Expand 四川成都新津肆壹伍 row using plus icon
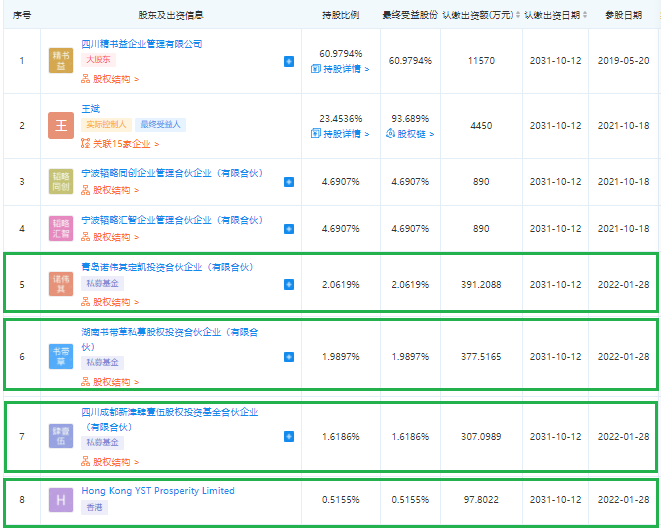Viewport: 661px width, 529px height. [289, 436]
